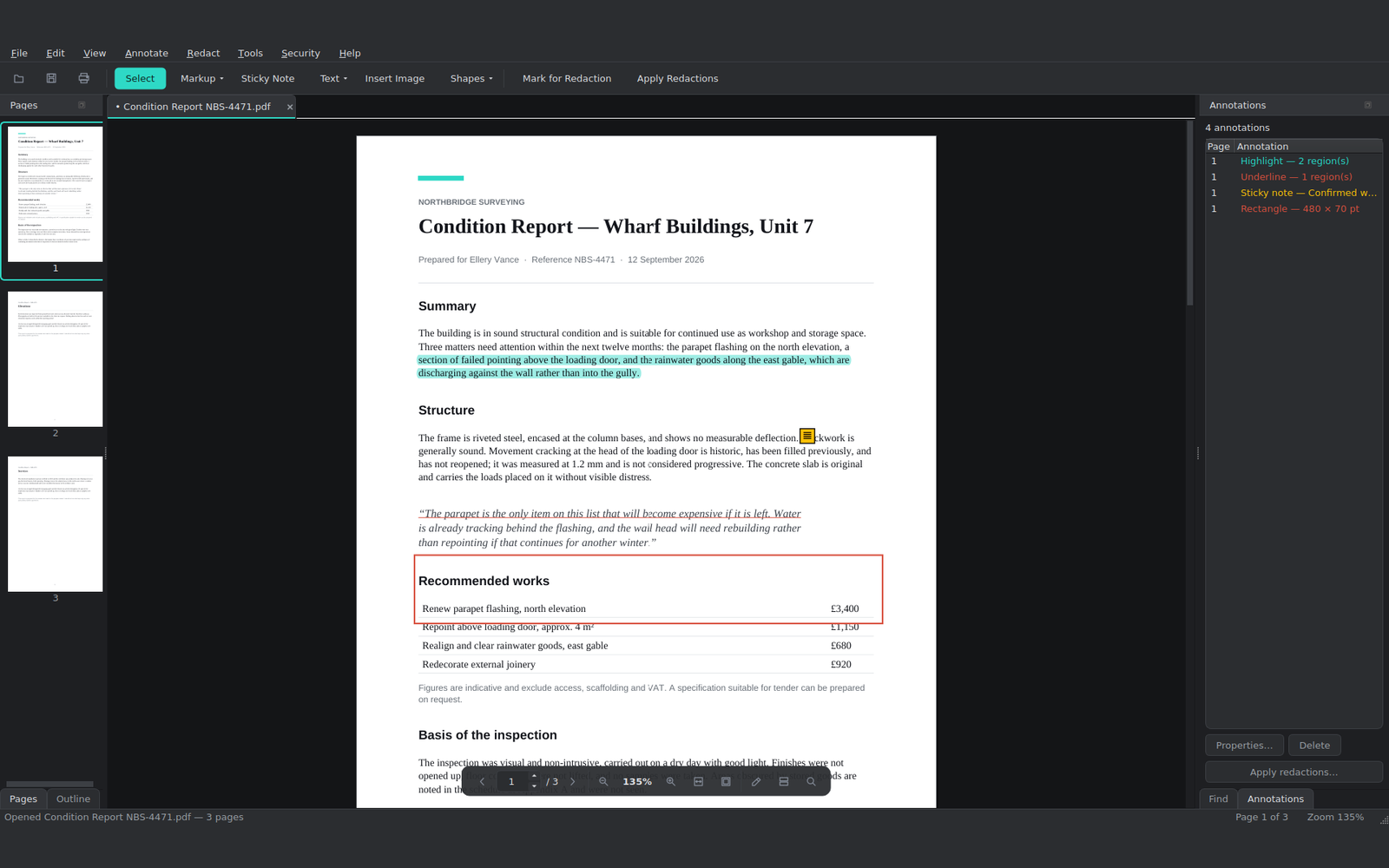Viewport: 1389px width, 868px height.
Task: Click the pencil annotate icon
Action: 756,782
